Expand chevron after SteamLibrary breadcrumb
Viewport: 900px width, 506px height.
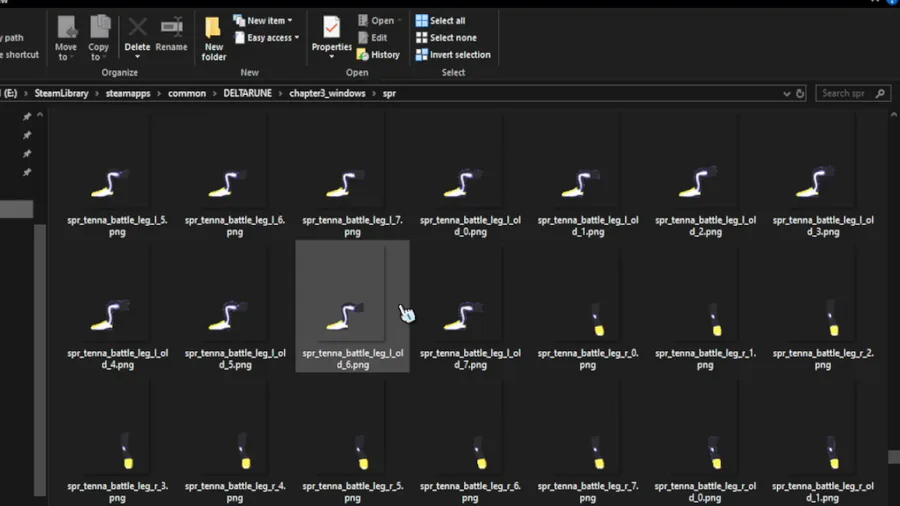97,94
